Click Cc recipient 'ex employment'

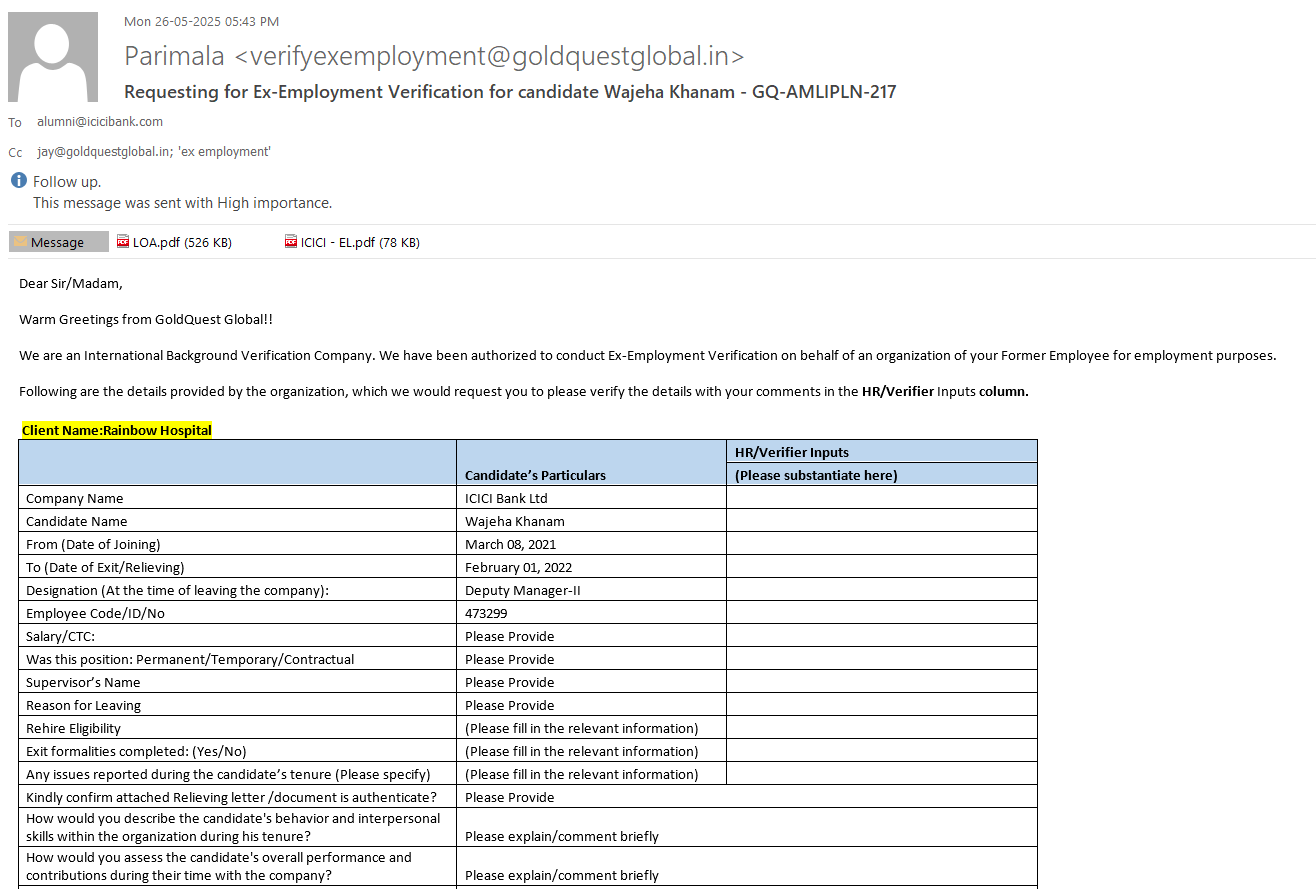pyautogui.click(x=224, y=152)
